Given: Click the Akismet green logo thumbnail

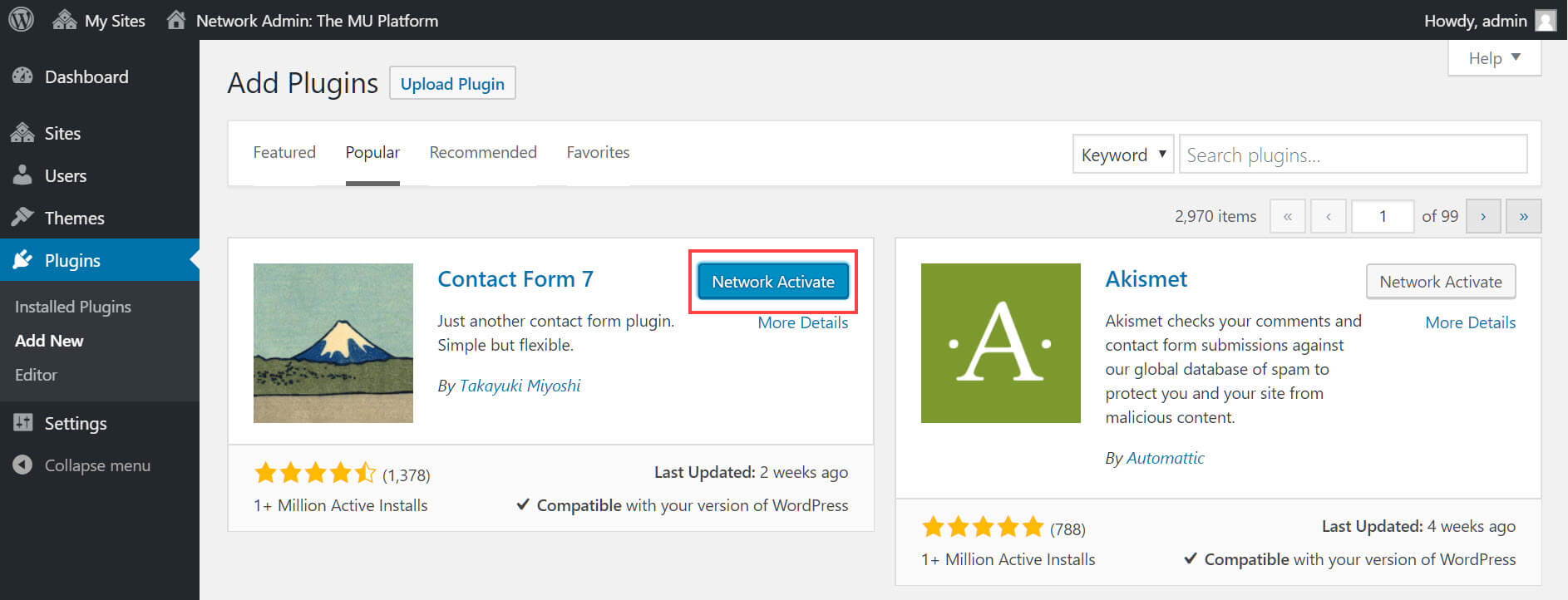Looking at the screenshot, I should pyautogui.click(x=1001, y=343).
